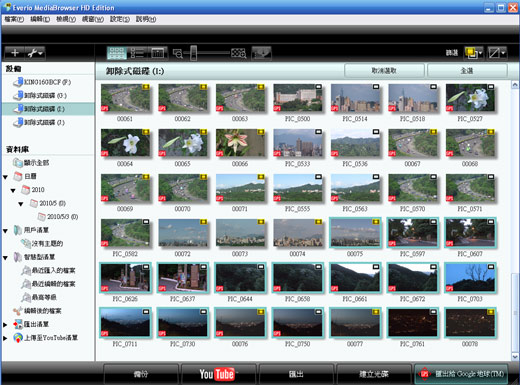The image size is (520, 385).
Task: Click the yellow video badge on 00071
Action: (x=261, y=177)
